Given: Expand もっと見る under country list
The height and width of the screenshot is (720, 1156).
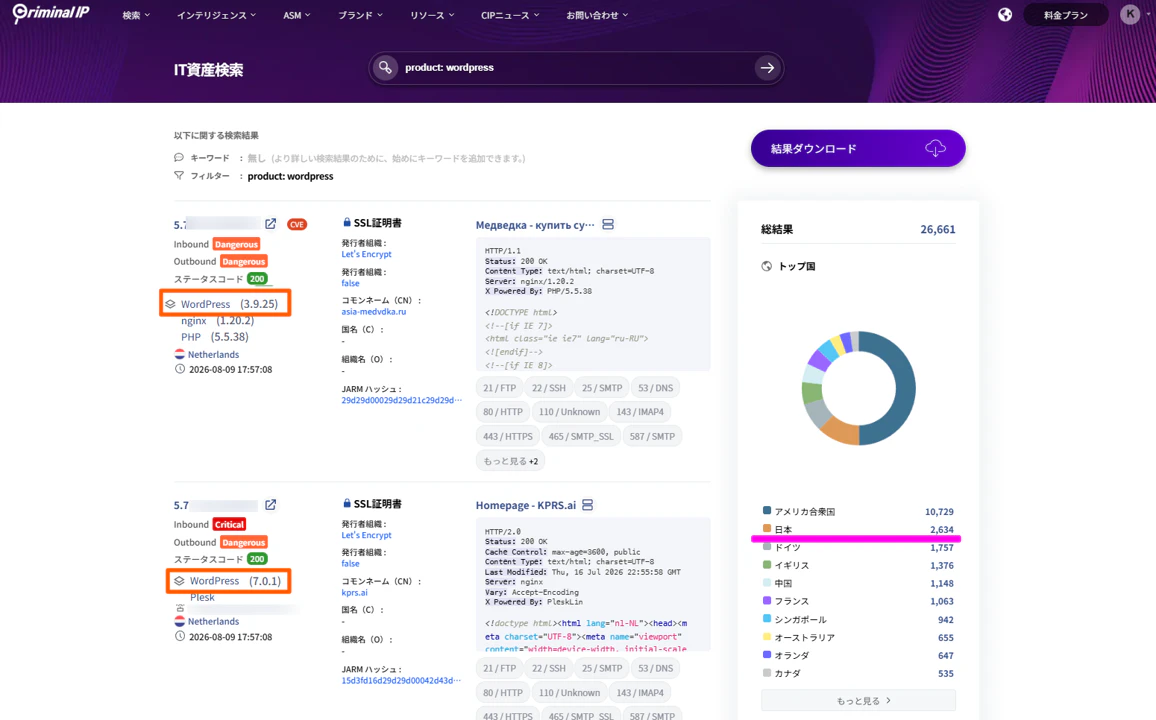Looking at the screenshot, I should [858, 701].
